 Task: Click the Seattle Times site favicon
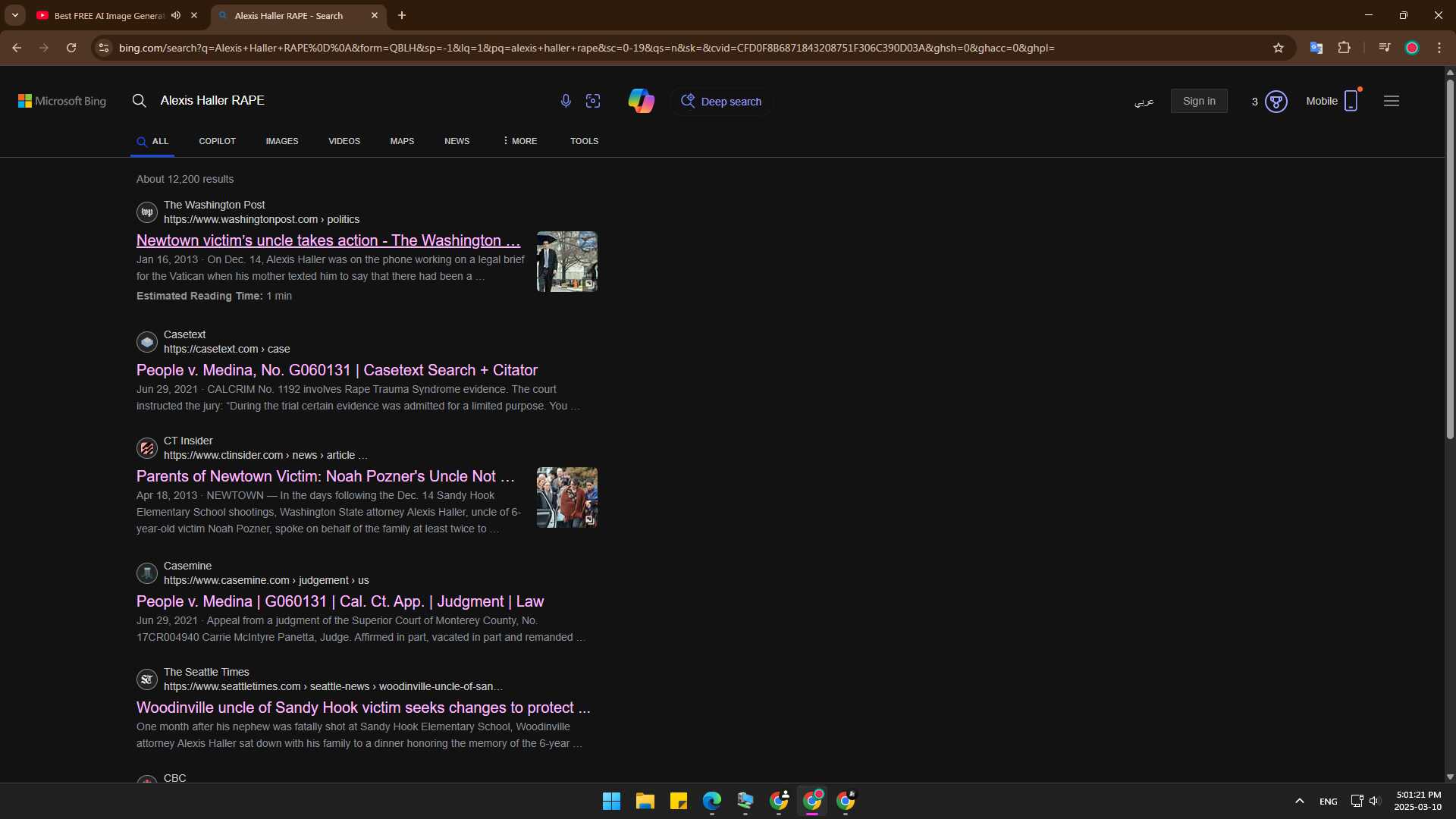click(147, 679)
